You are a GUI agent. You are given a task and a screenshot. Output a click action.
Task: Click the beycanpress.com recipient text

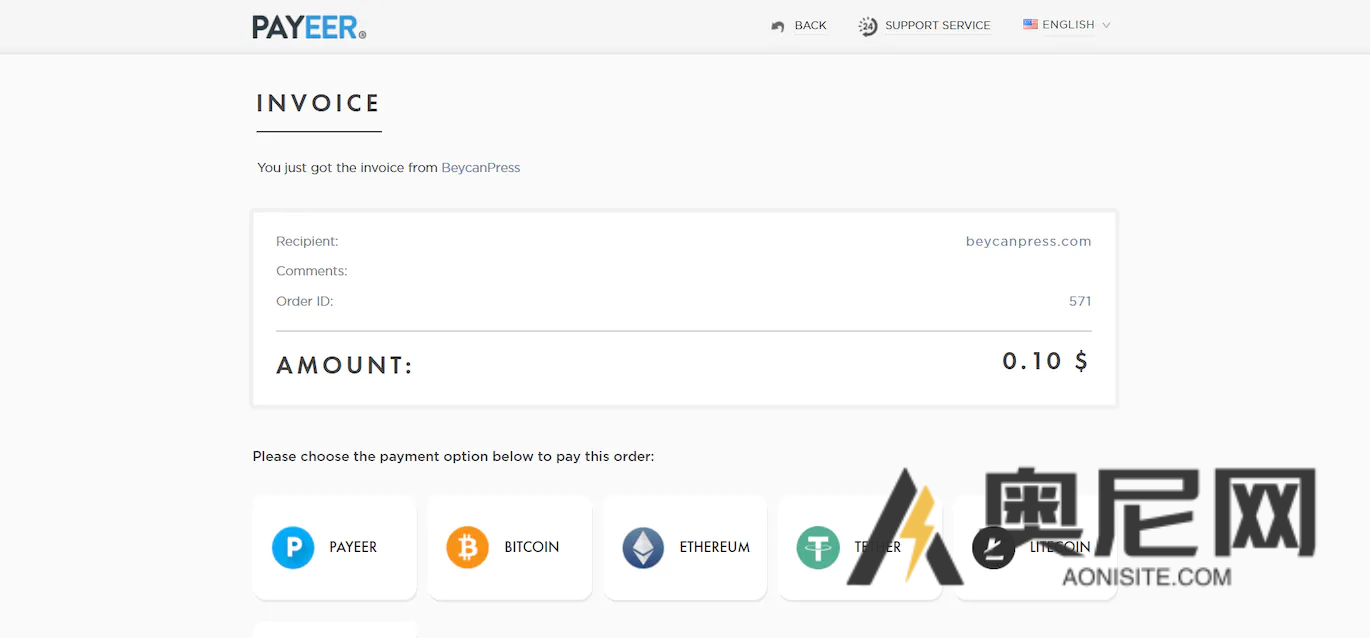coord(1028,241)
